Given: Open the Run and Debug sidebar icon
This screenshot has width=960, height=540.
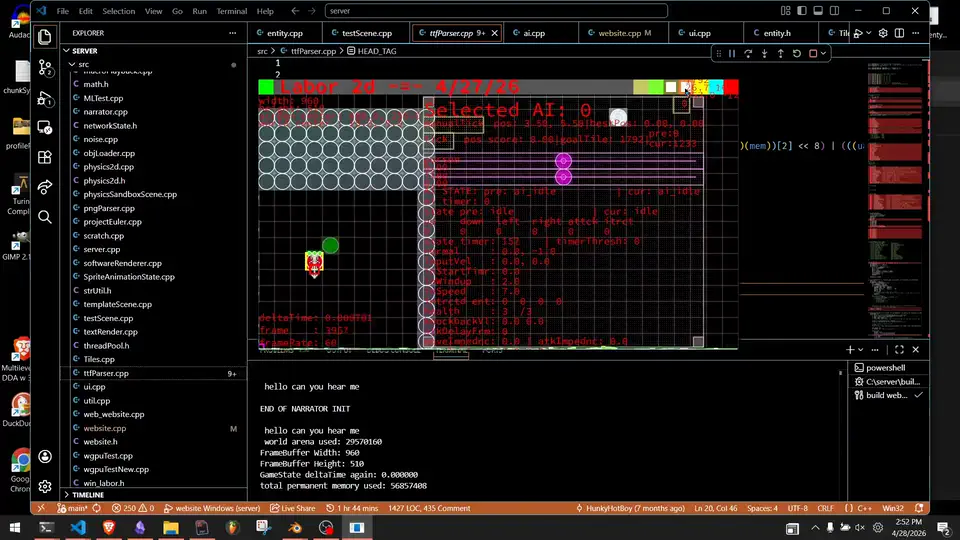Looking at the screenshot, I should coord(45,98).
